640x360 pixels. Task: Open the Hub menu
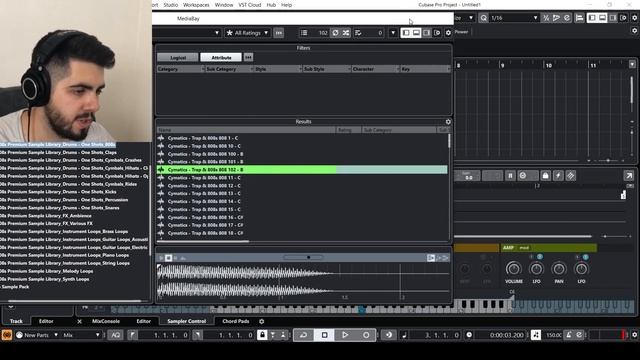click(x=271, y=5)
